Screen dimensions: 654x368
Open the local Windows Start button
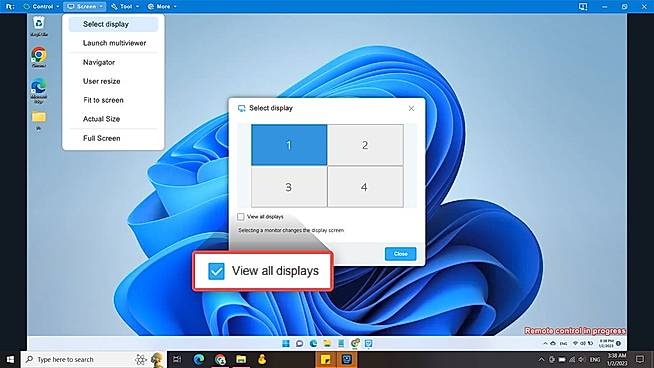tap(10, 359)
